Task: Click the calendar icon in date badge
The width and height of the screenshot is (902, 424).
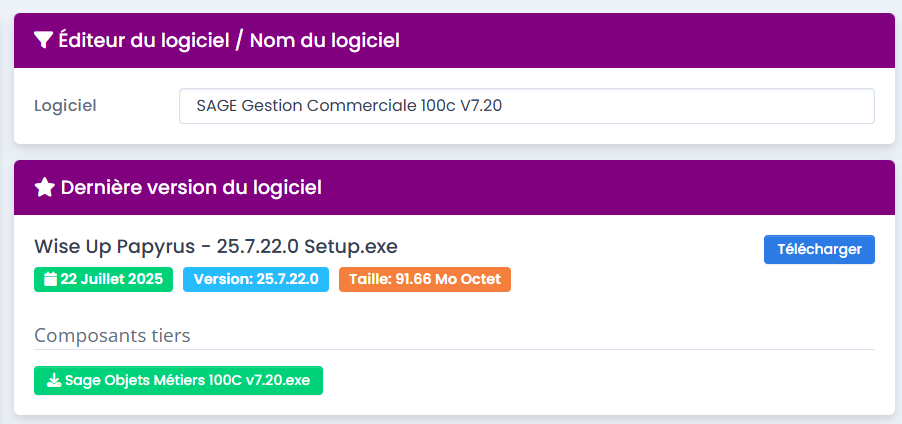Action: (x=50, y=279)
